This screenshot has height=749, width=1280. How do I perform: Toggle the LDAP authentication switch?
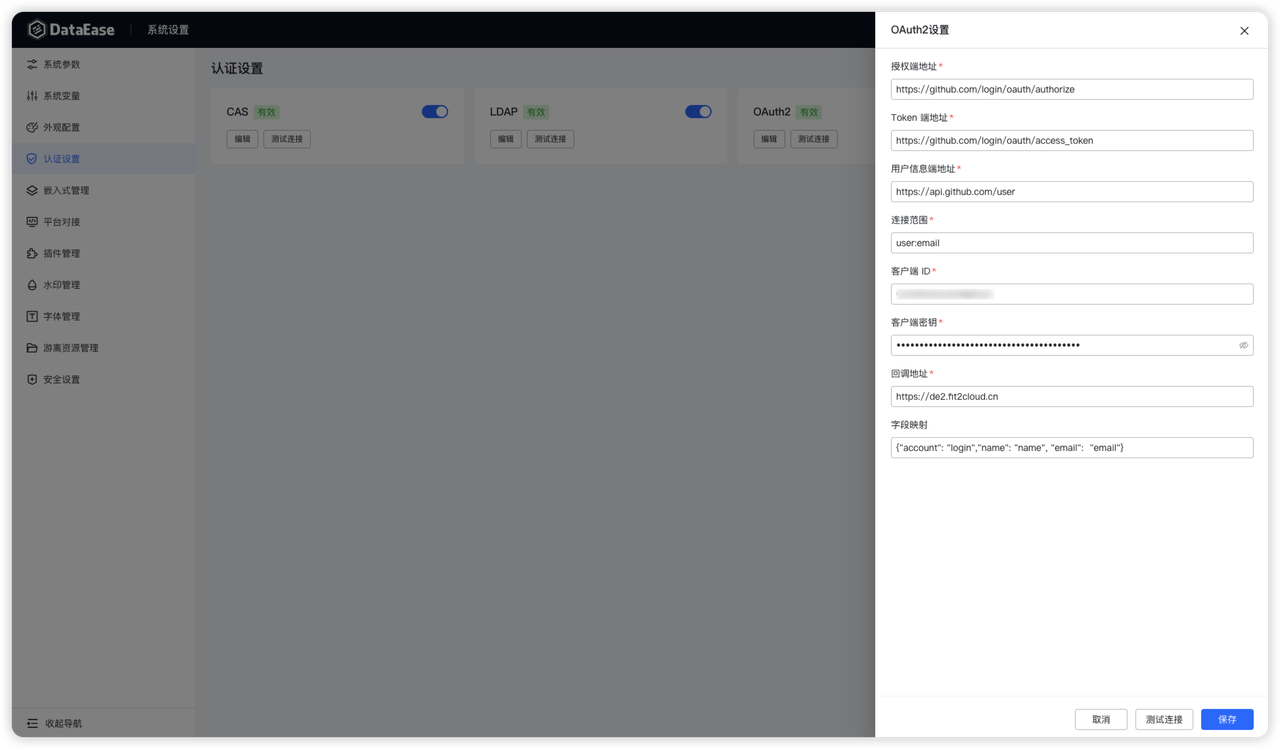click(x=698, y=112)
